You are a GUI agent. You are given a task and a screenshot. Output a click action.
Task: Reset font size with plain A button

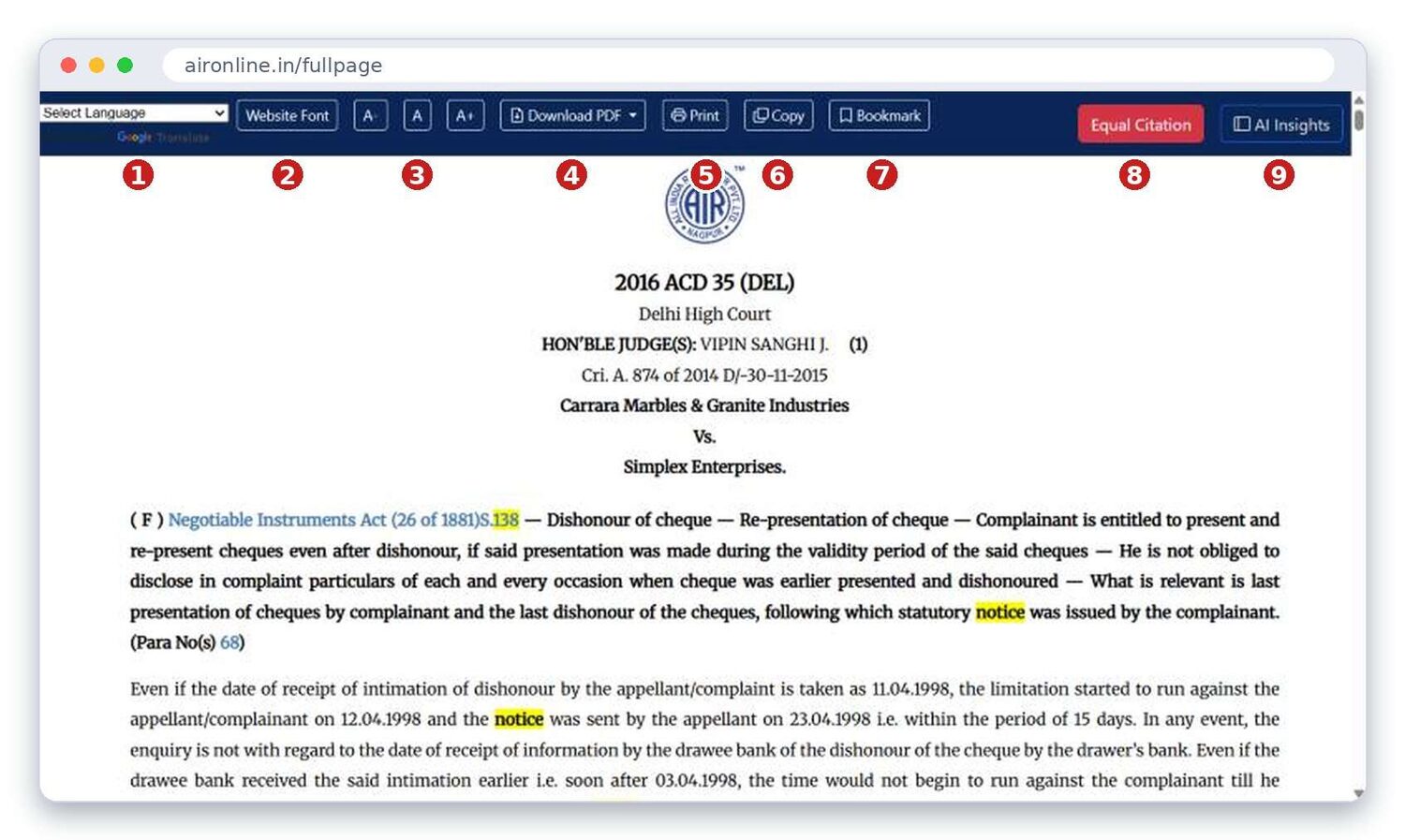click(x=417, y=115)
